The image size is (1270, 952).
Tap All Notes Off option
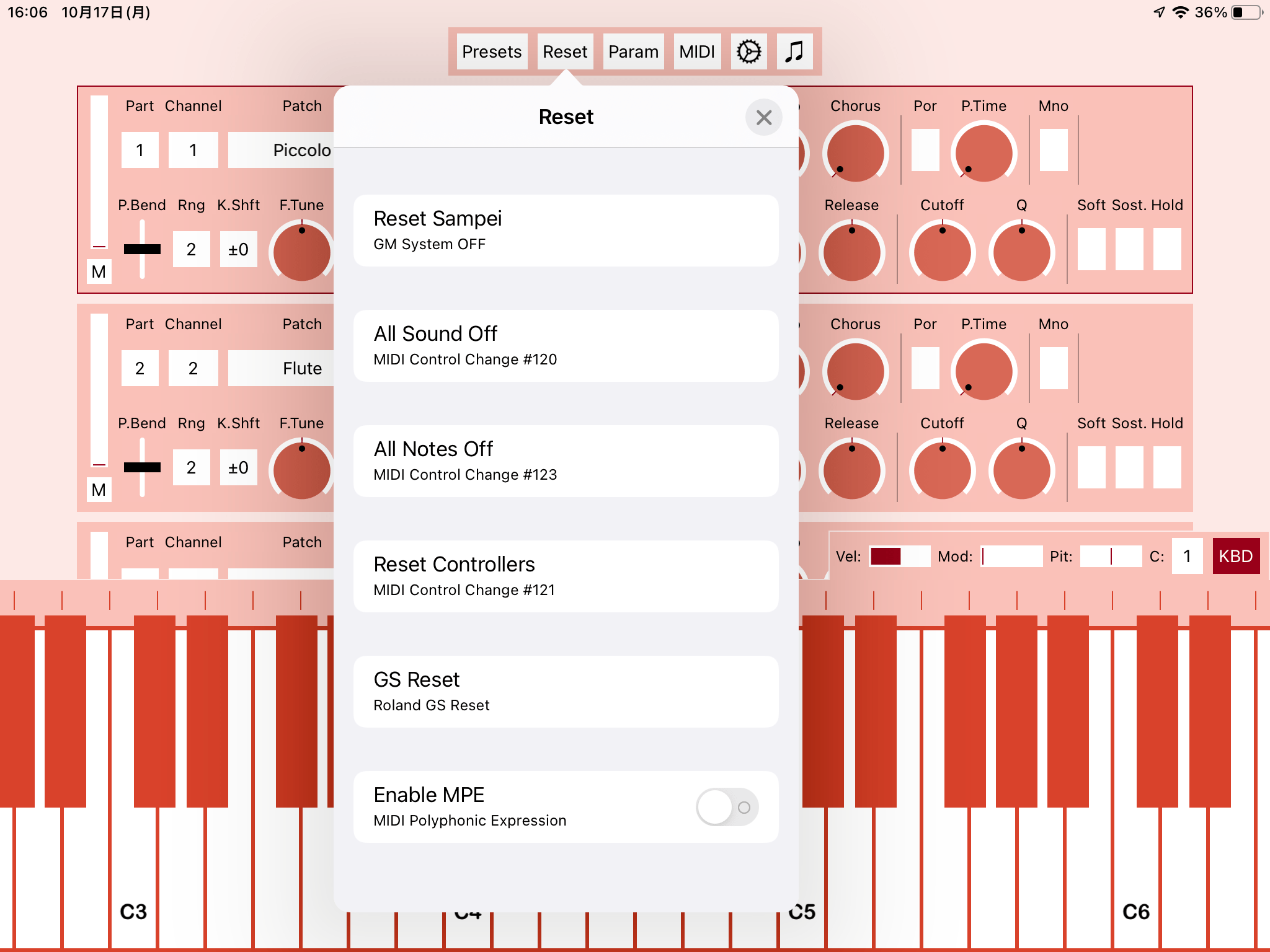566,461
